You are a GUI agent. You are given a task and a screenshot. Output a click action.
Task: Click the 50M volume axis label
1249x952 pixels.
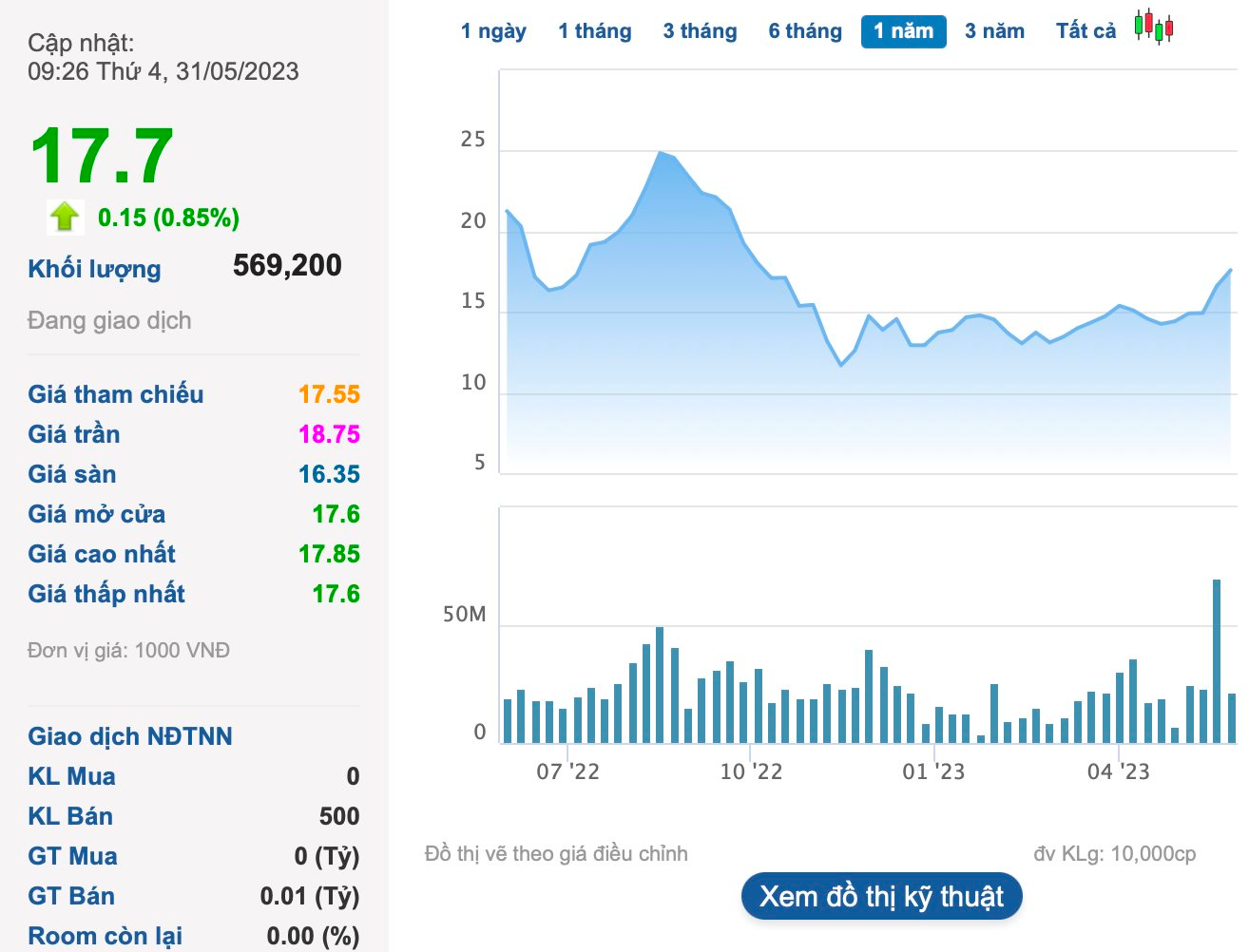pos(464,615)
